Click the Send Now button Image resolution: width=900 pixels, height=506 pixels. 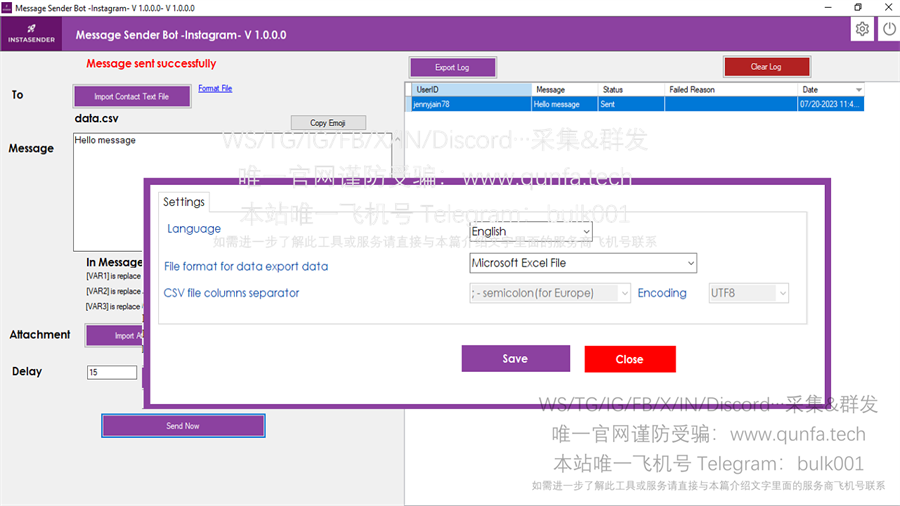(x=183, y=426)
